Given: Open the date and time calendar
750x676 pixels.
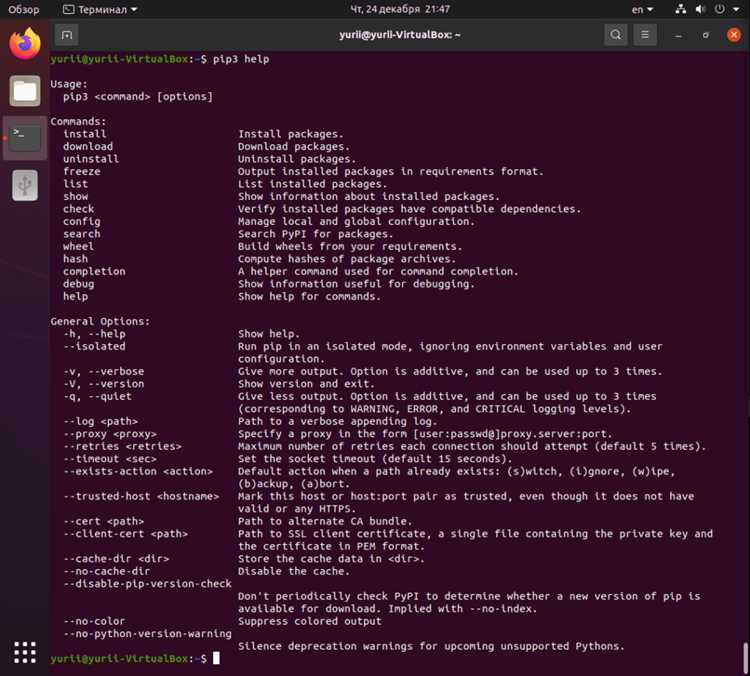Looking at the screenshot, I should [400, 9].
